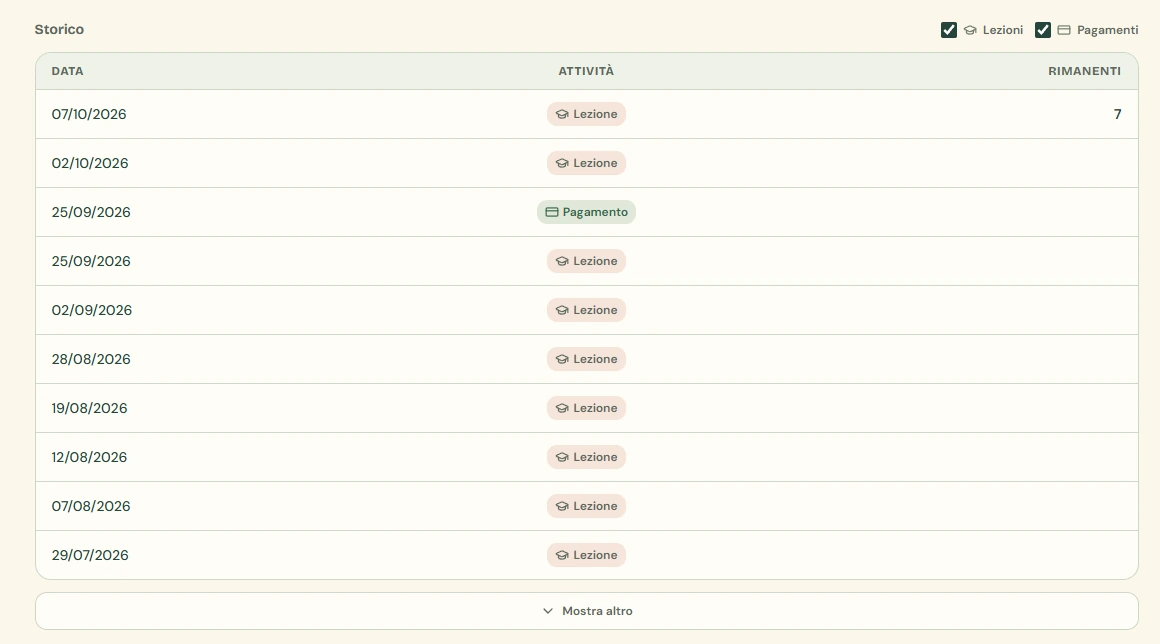The image size is (1160, 644).
Task: Select the date 29/07/2026
Action: [90, 555]
